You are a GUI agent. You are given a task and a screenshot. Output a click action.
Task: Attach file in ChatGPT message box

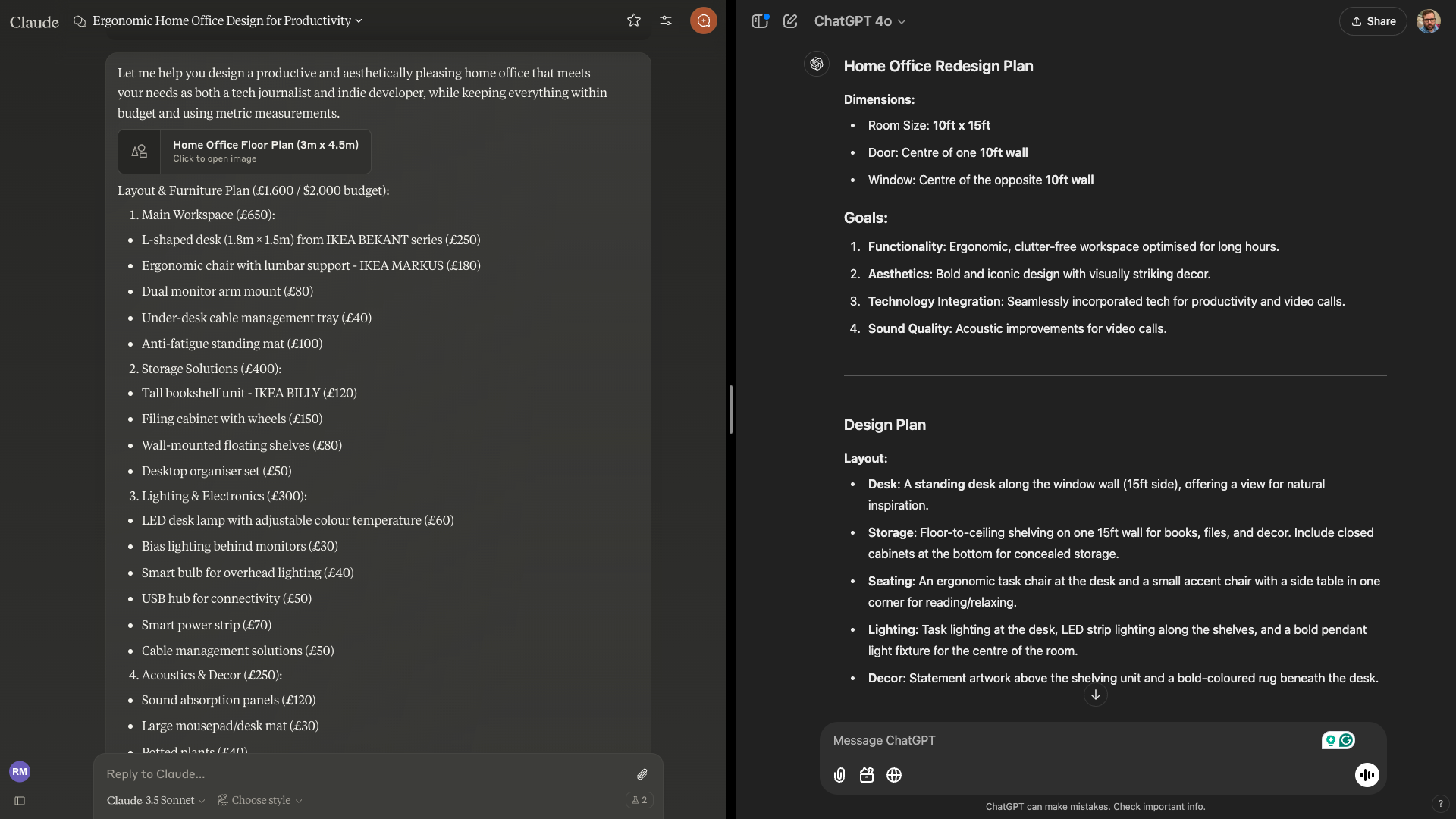tap(839, 775)
